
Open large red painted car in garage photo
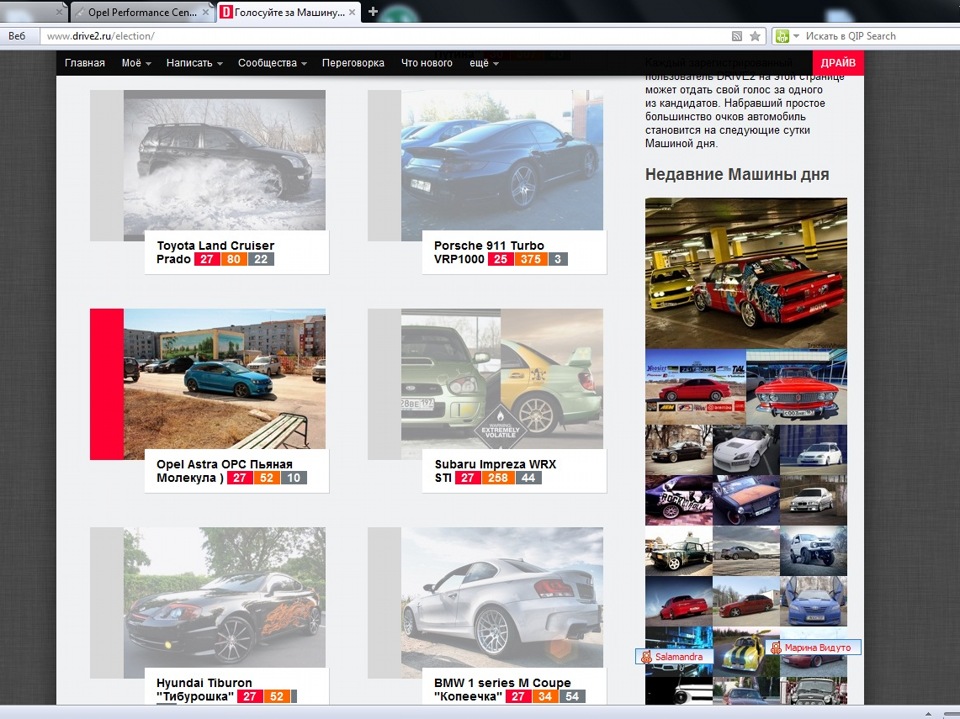[746, 273]
